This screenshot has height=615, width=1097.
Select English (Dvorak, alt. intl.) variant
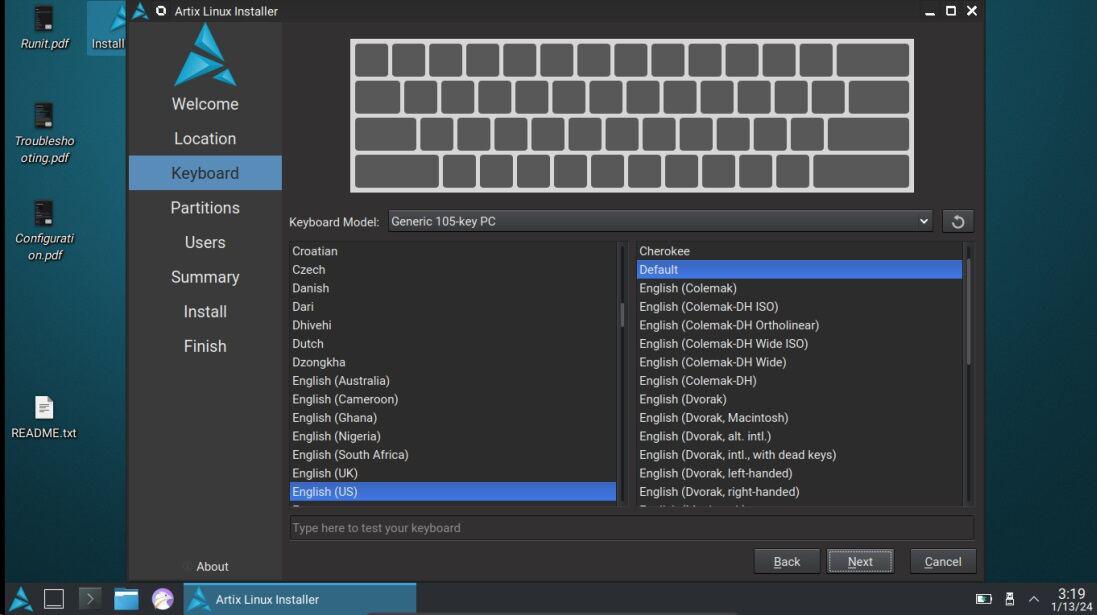pyautogui.click(x=799, y=437)
